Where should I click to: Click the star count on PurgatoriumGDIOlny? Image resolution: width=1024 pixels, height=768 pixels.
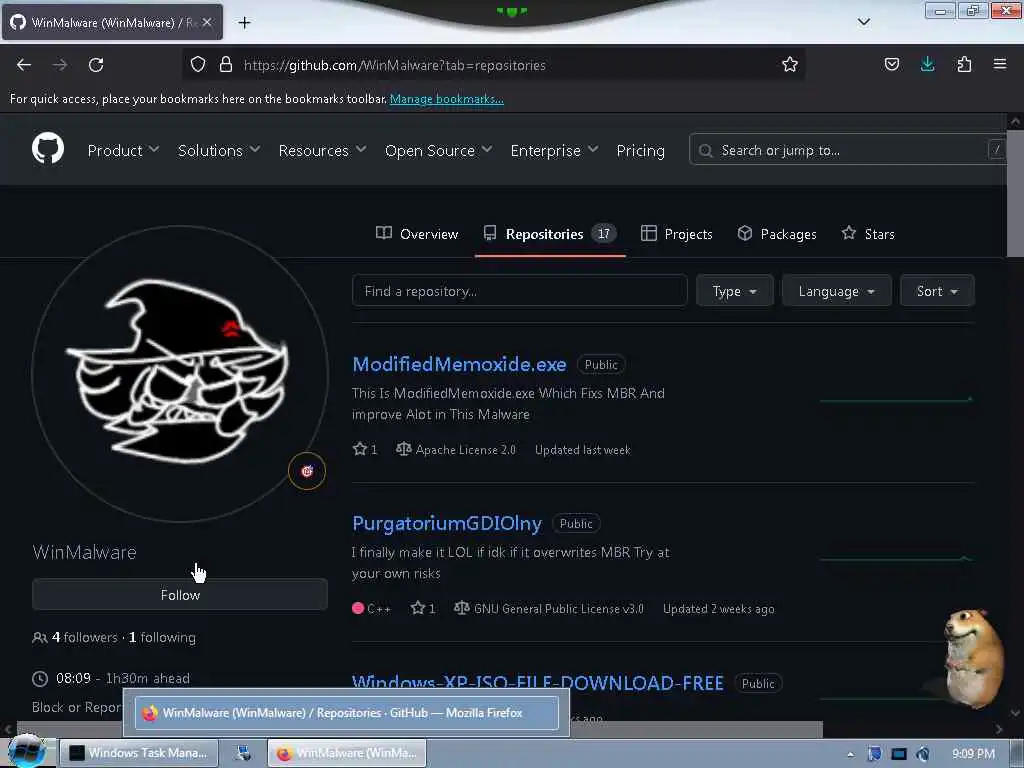(x=423, y=608)
